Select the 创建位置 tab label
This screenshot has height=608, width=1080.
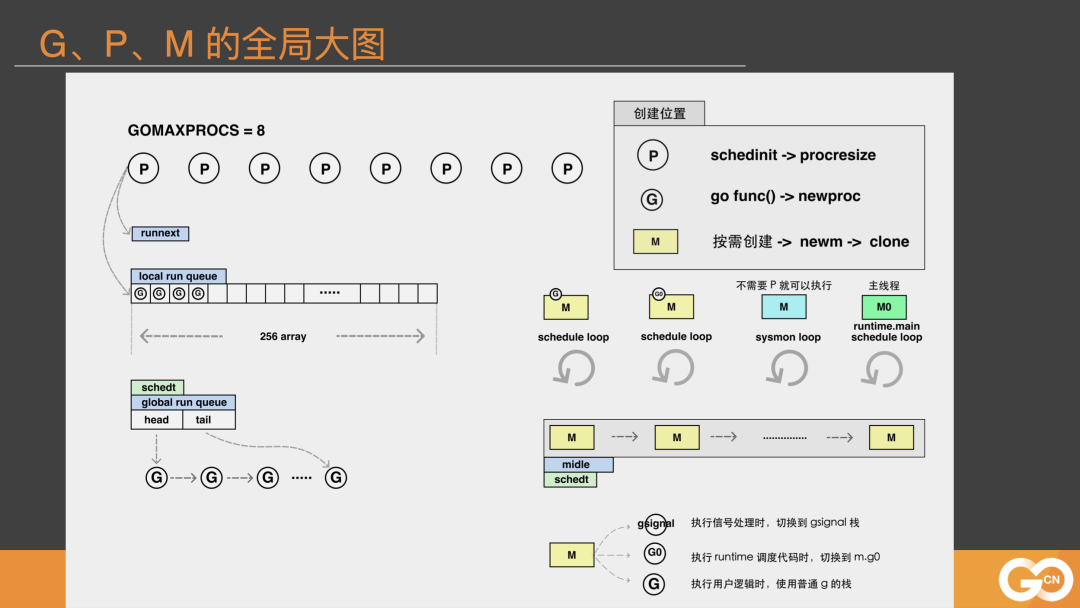coord(659,114)
